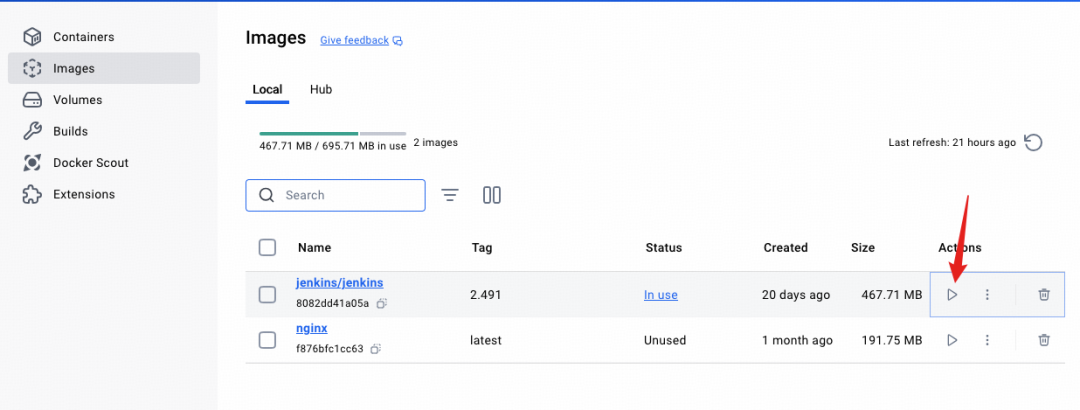The image size is (1080, 410).
Task: Click the 467.71 MB size cell
Action: click(891, 295)
